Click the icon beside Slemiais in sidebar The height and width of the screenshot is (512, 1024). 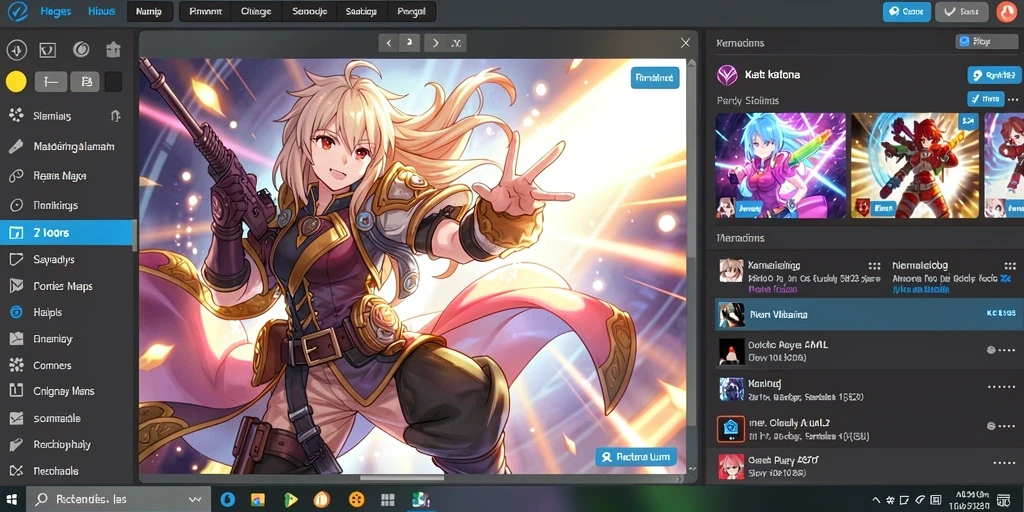16,116
